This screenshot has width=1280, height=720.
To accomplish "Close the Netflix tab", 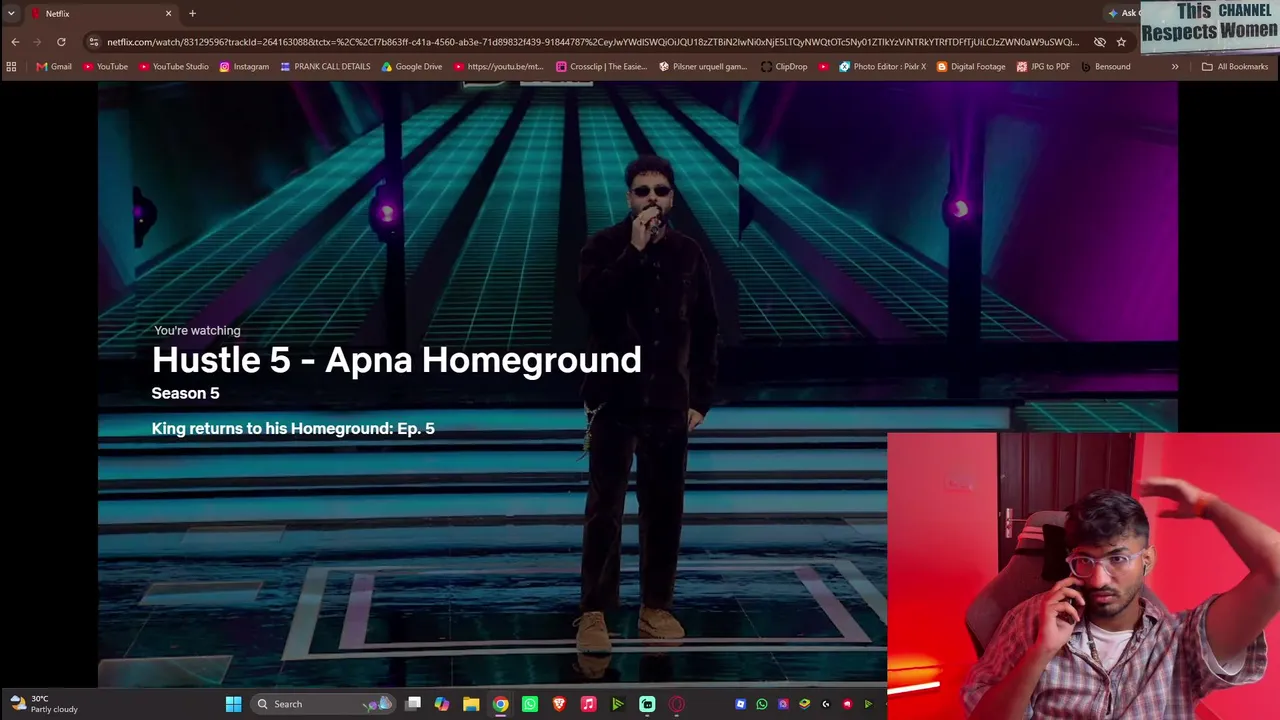I will click(168, 13).
